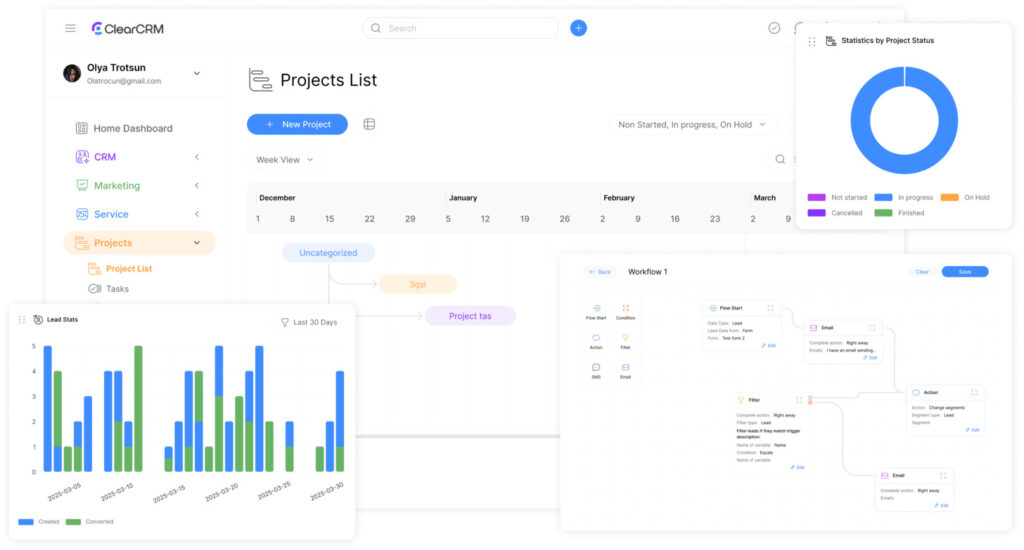1024x550 pixels.
Task: Open Home Dashboard in the sidebar
Action: [x=132, y=128]
